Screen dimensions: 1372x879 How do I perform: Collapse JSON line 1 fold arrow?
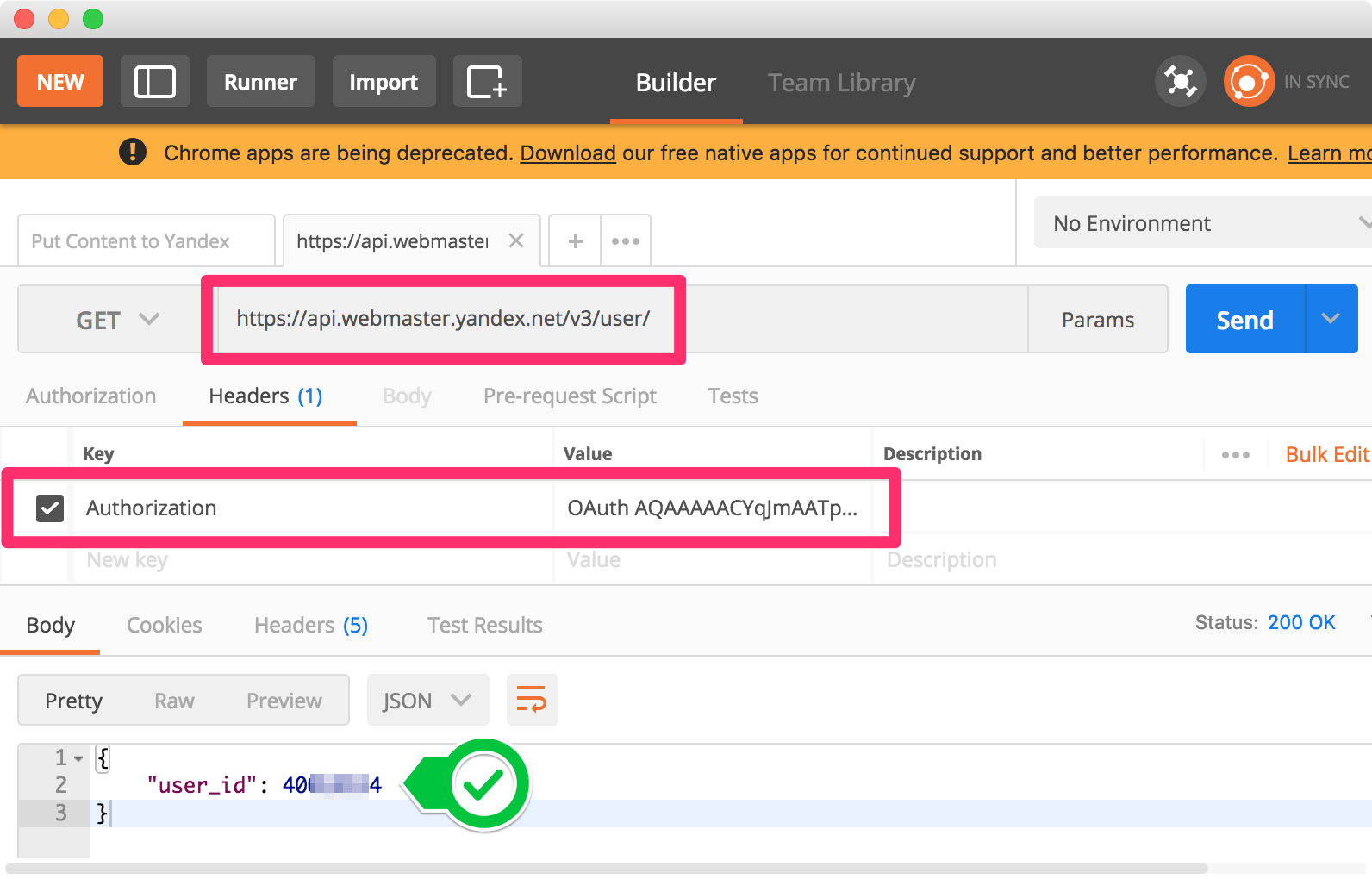click(x=78, y=759)
